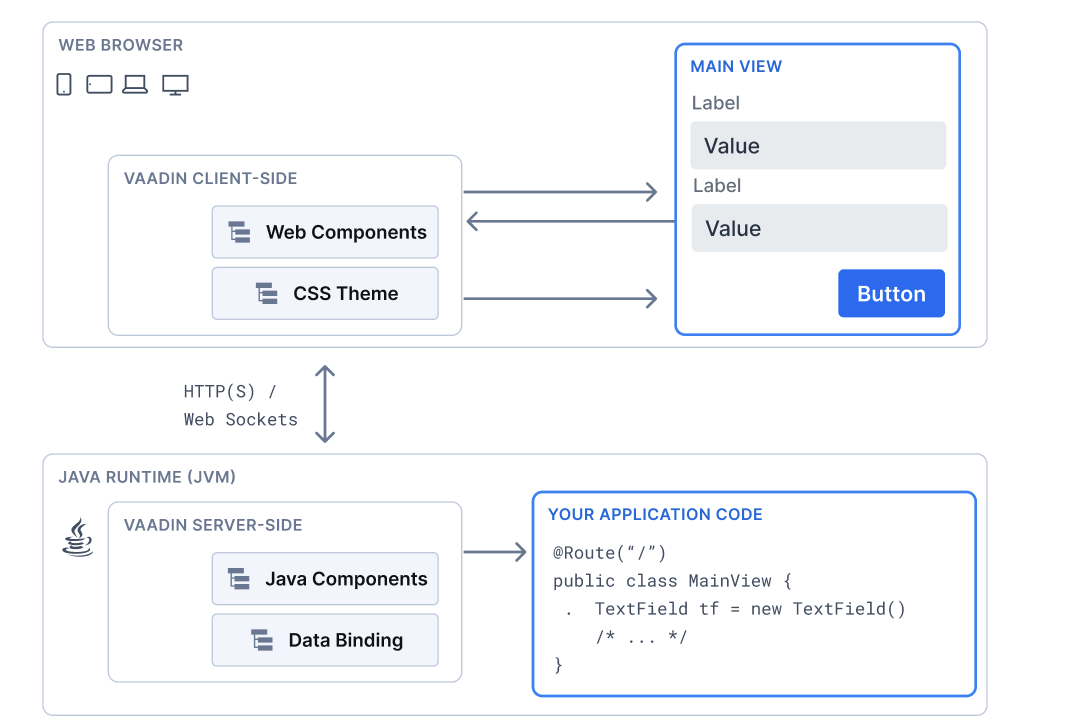Image resolution: width=1068 pixels, height=728 pixels.
Task: Click the closing brace of the code
Action: [559, 665]
